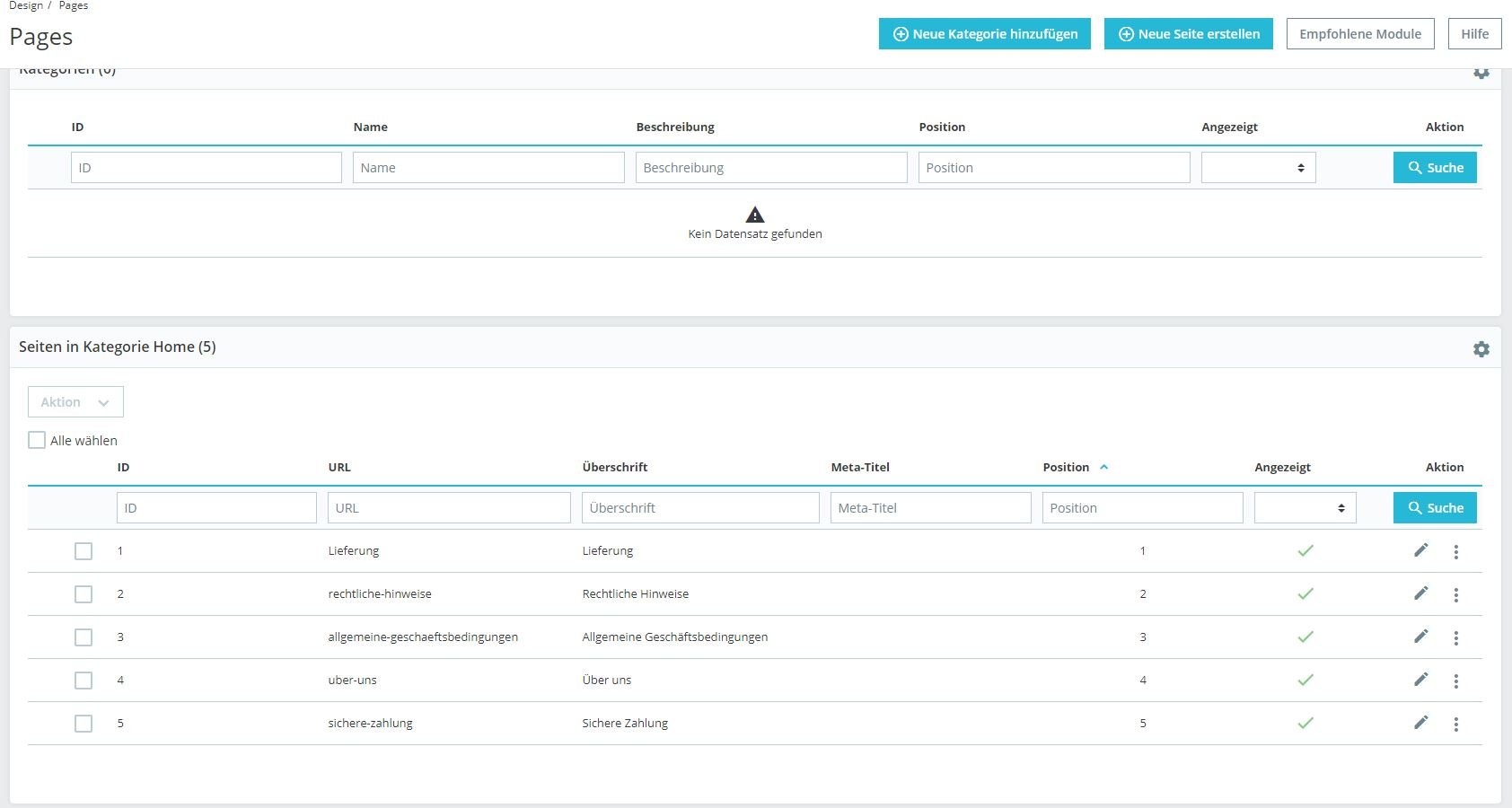Click the 'sichere-zahlung' URL cell
Image resolution: width=1512 pixels, height=808 pixels.
(371, 723)
